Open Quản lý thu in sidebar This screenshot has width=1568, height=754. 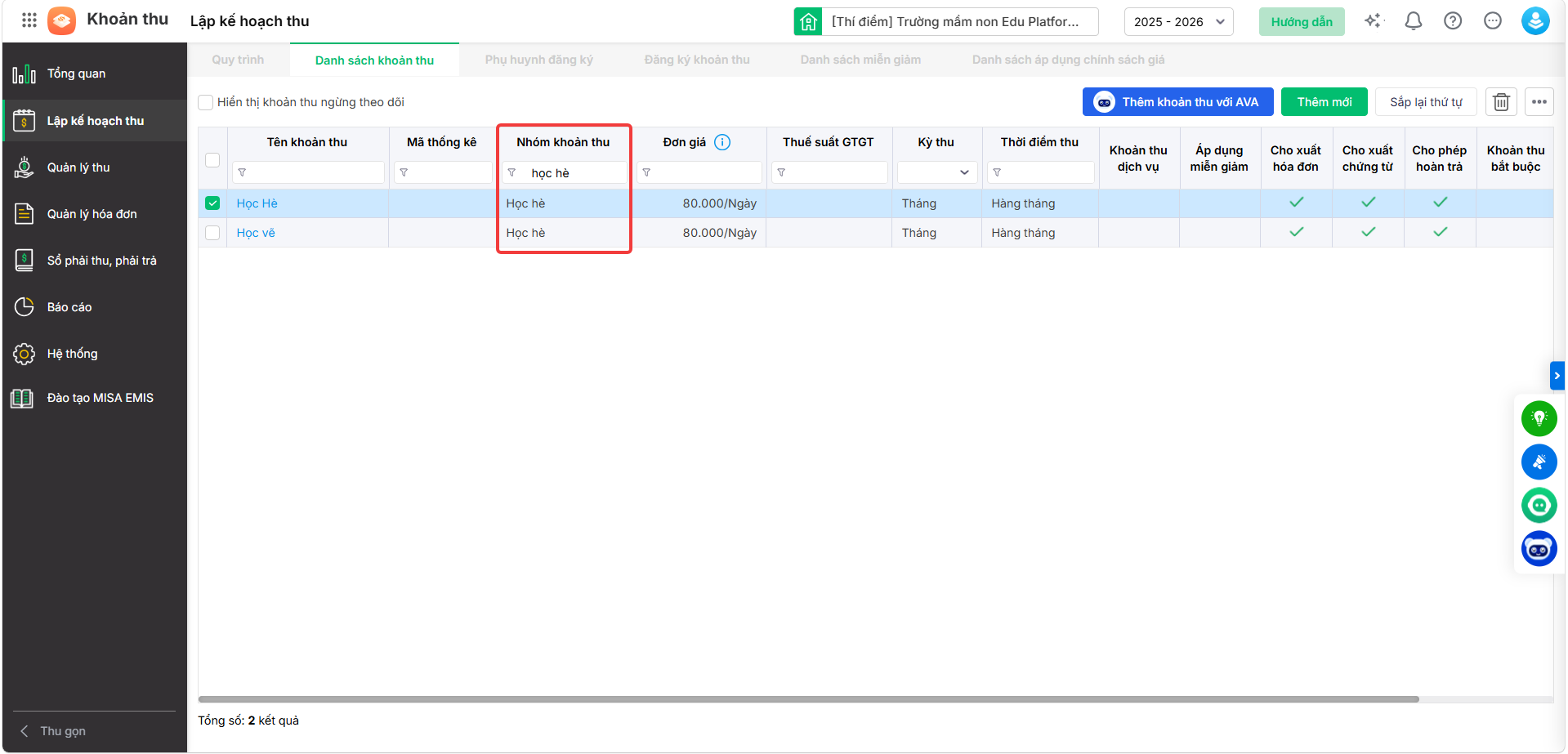(x=95, y=167)
